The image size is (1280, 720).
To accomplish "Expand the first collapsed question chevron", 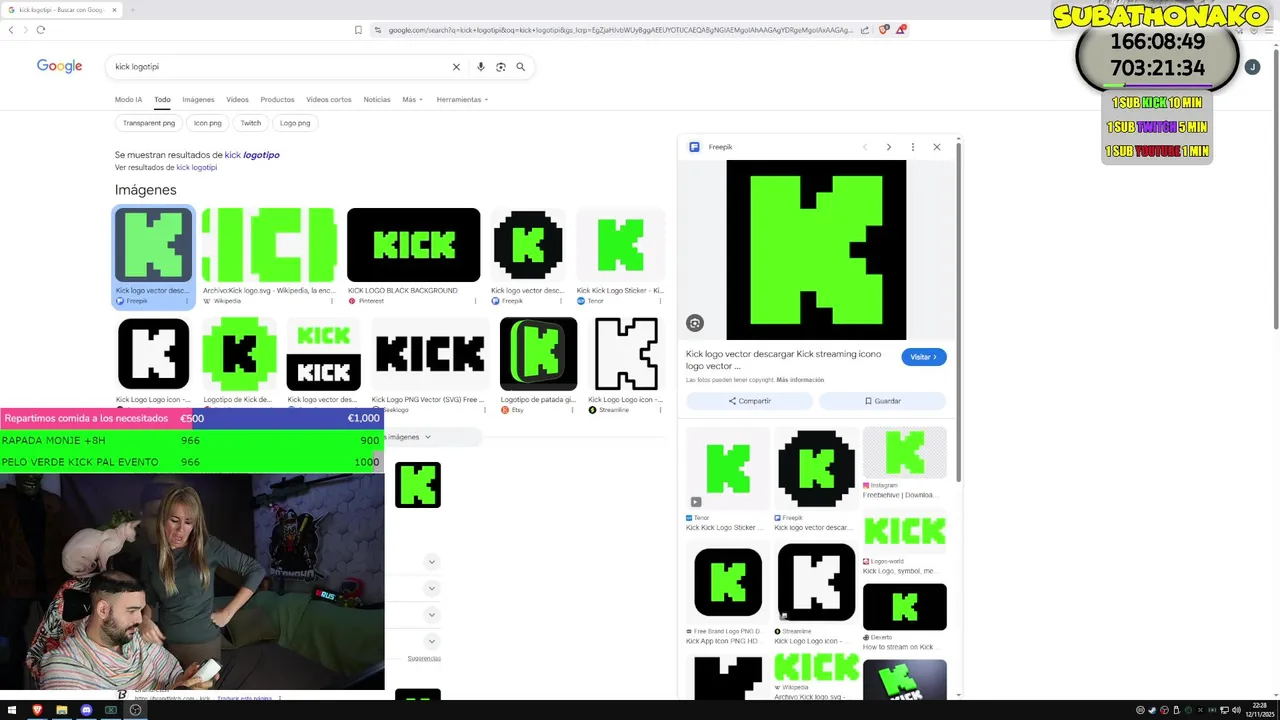I will pos(431,562).
